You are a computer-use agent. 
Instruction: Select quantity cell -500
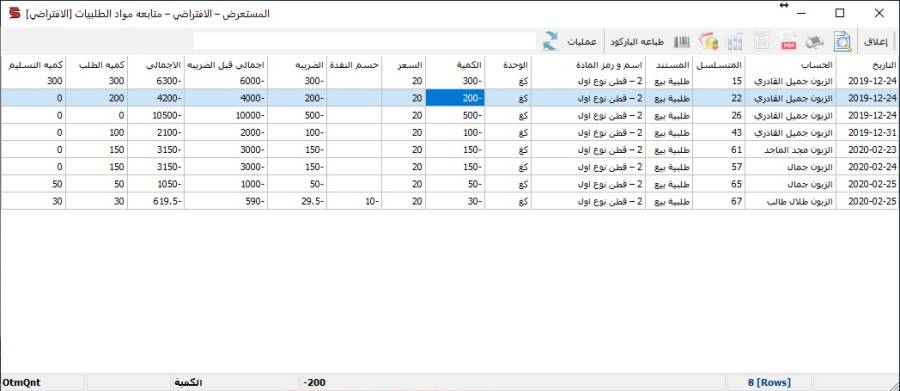point(455,115)
